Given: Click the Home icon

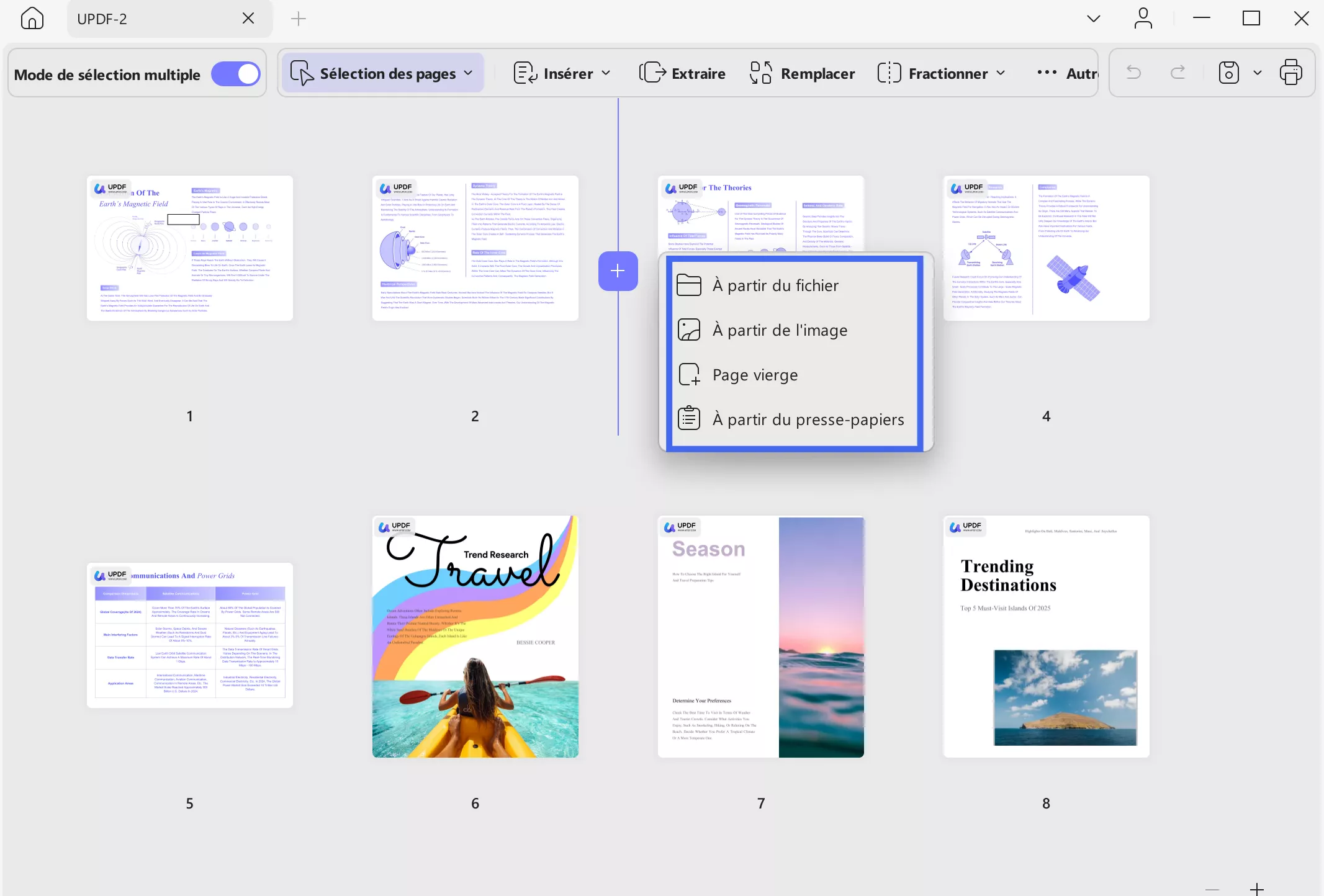Looking at the screenshot, I should coord(32,18).
